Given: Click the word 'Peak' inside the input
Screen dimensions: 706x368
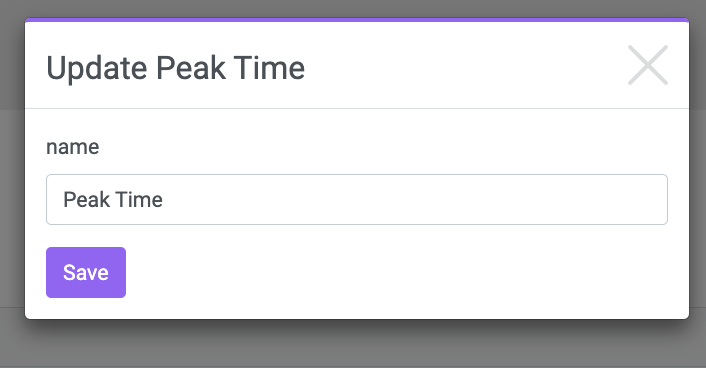Looking at the screenshot, I should (x=86, y=200).
